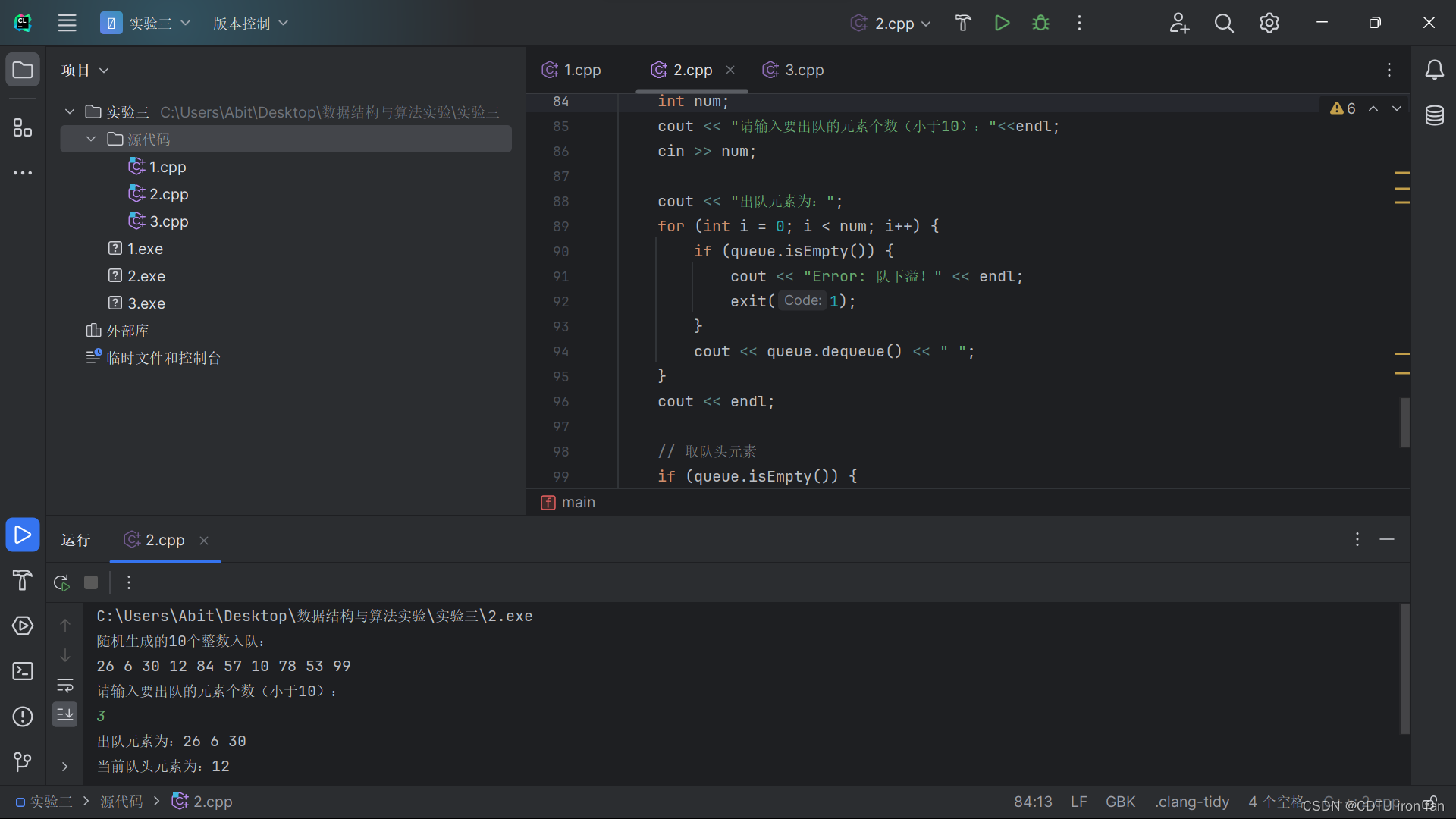Collapse the 源代码 folder in project tree
Viewport: 1456px width, 819px height.
tap(91, 140)
